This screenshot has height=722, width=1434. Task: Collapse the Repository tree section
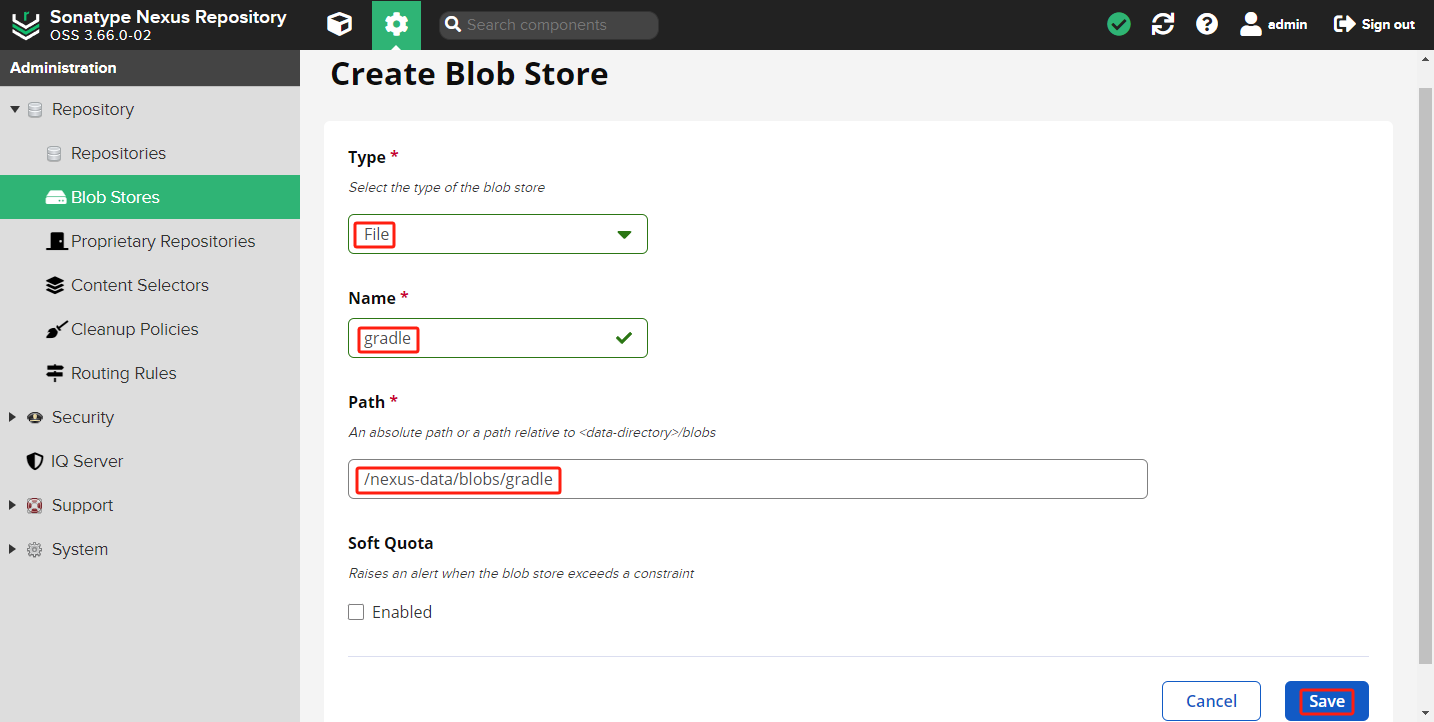click(14, 109)
